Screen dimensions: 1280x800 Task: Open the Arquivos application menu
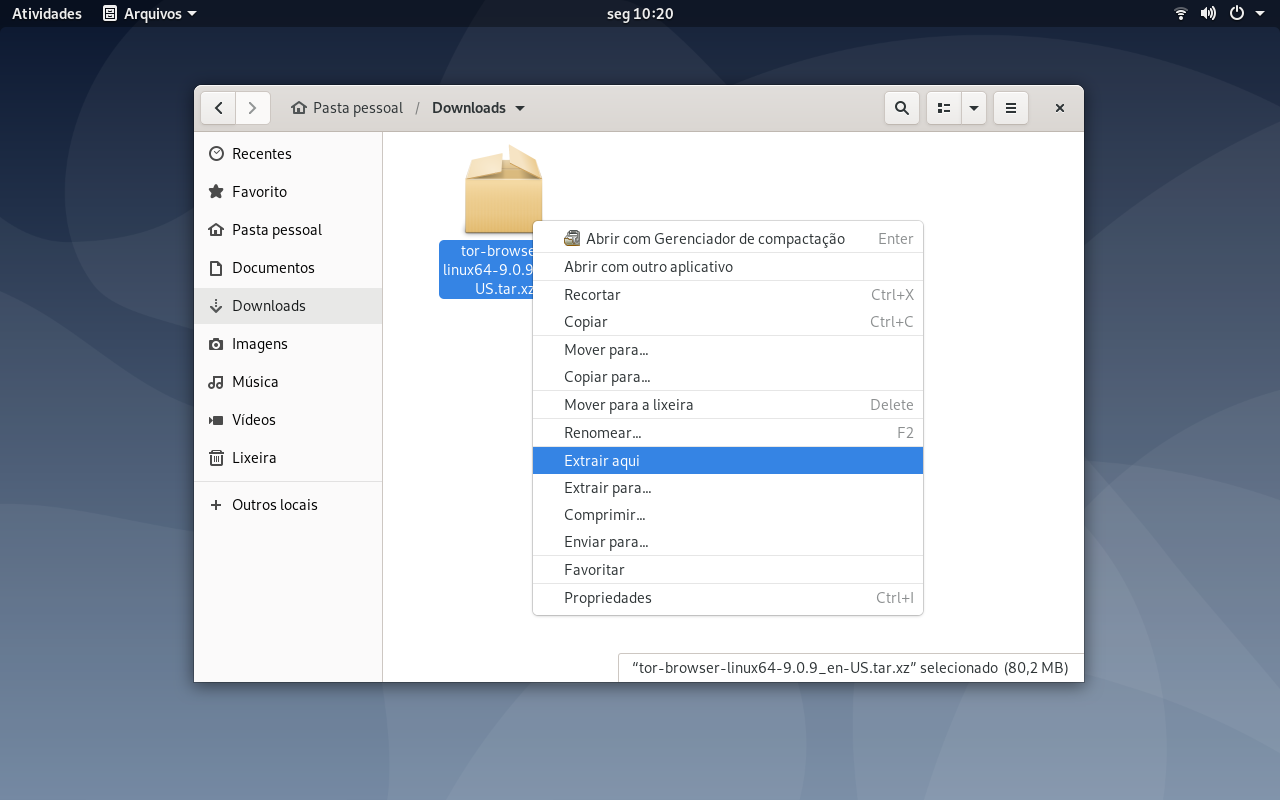click(150, 14)
